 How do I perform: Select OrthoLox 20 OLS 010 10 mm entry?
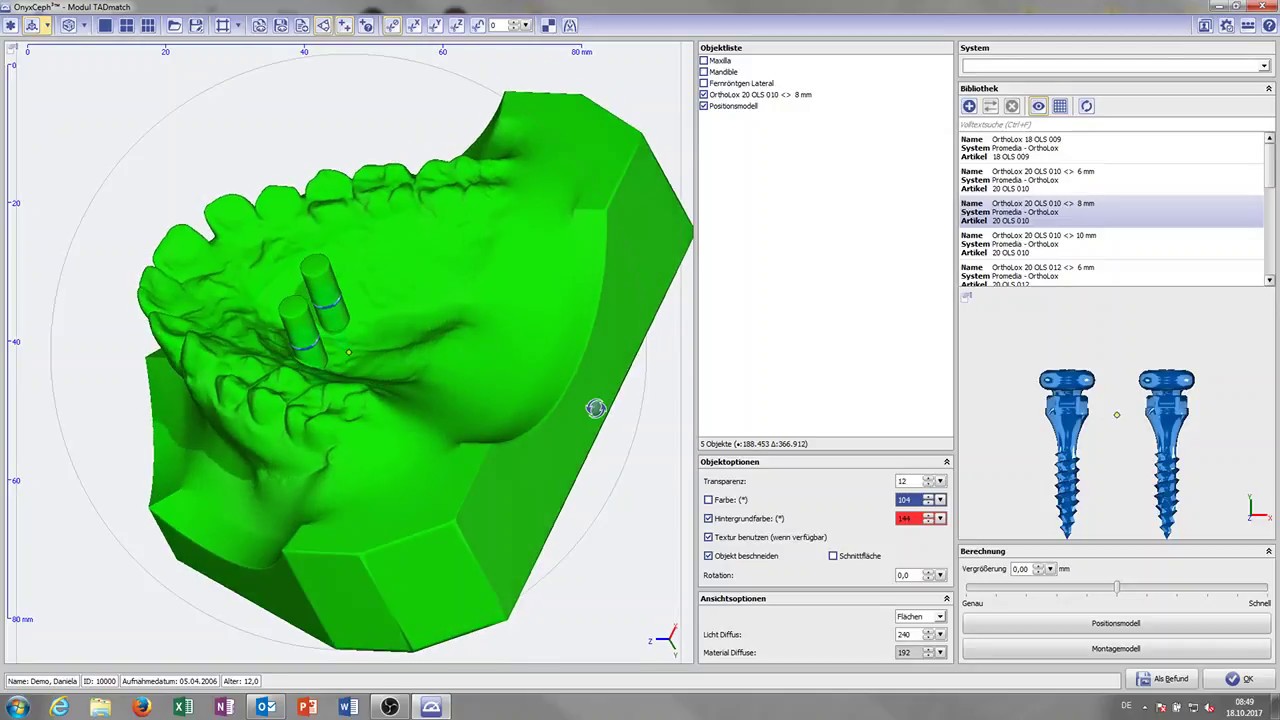pyautogui.click(x=1110, y=244)
